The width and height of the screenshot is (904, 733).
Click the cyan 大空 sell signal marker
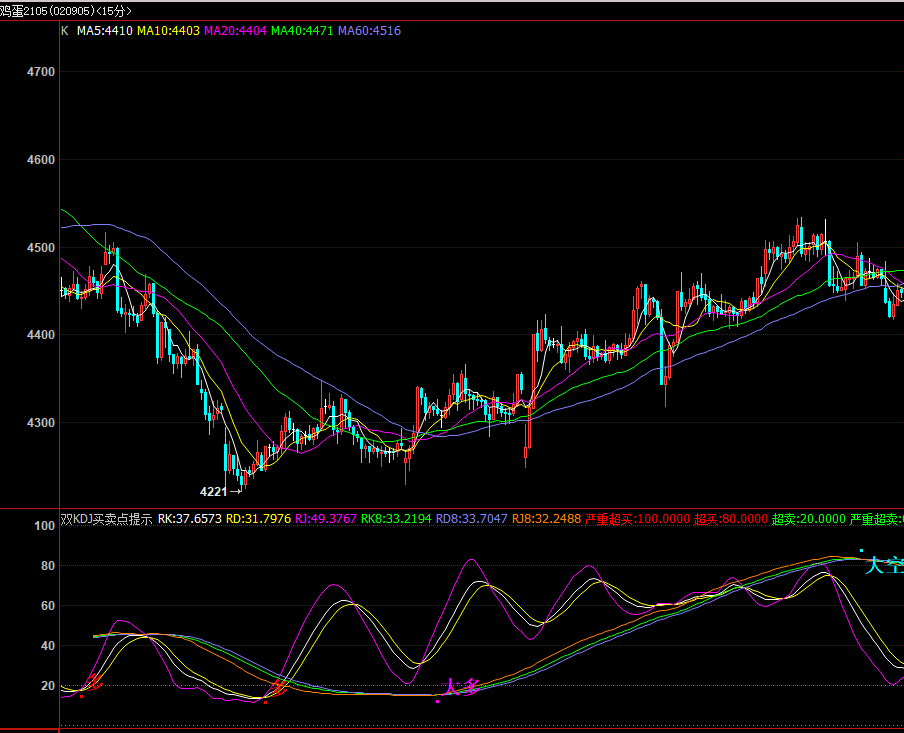point(884,565)
